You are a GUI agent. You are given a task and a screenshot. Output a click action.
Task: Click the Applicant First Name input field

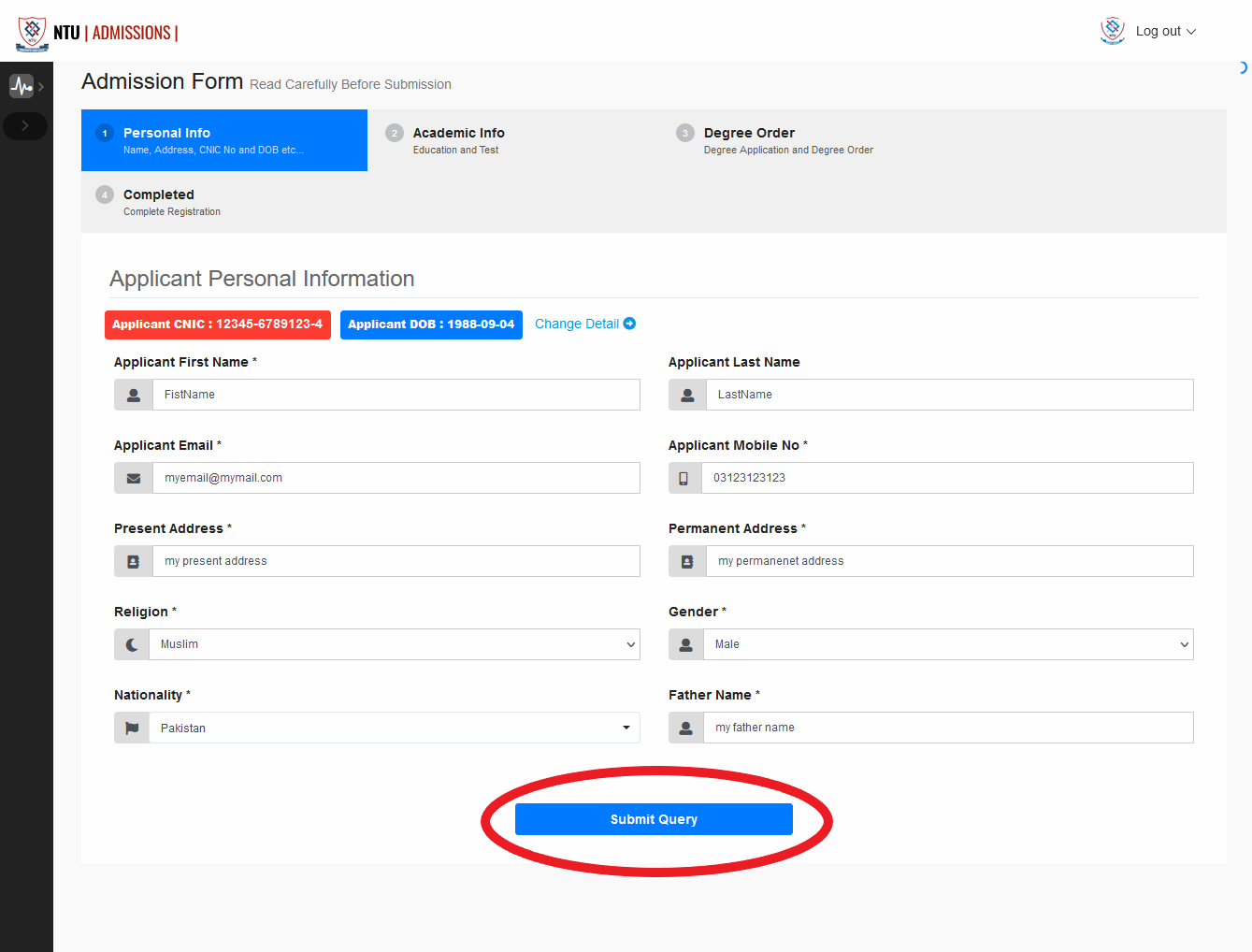(396, 395)
